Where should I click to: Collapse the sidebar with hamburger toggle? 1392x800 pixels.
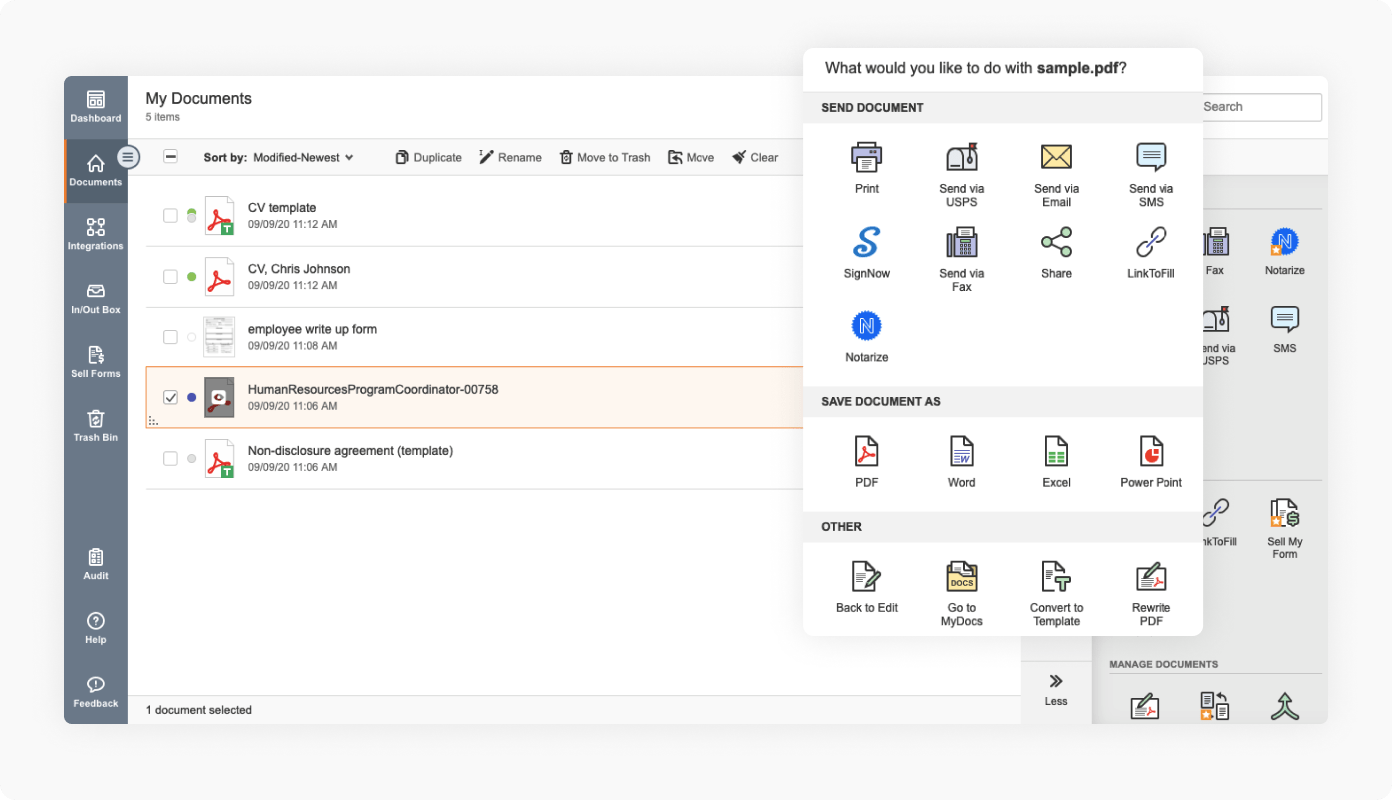pos(128,157)
